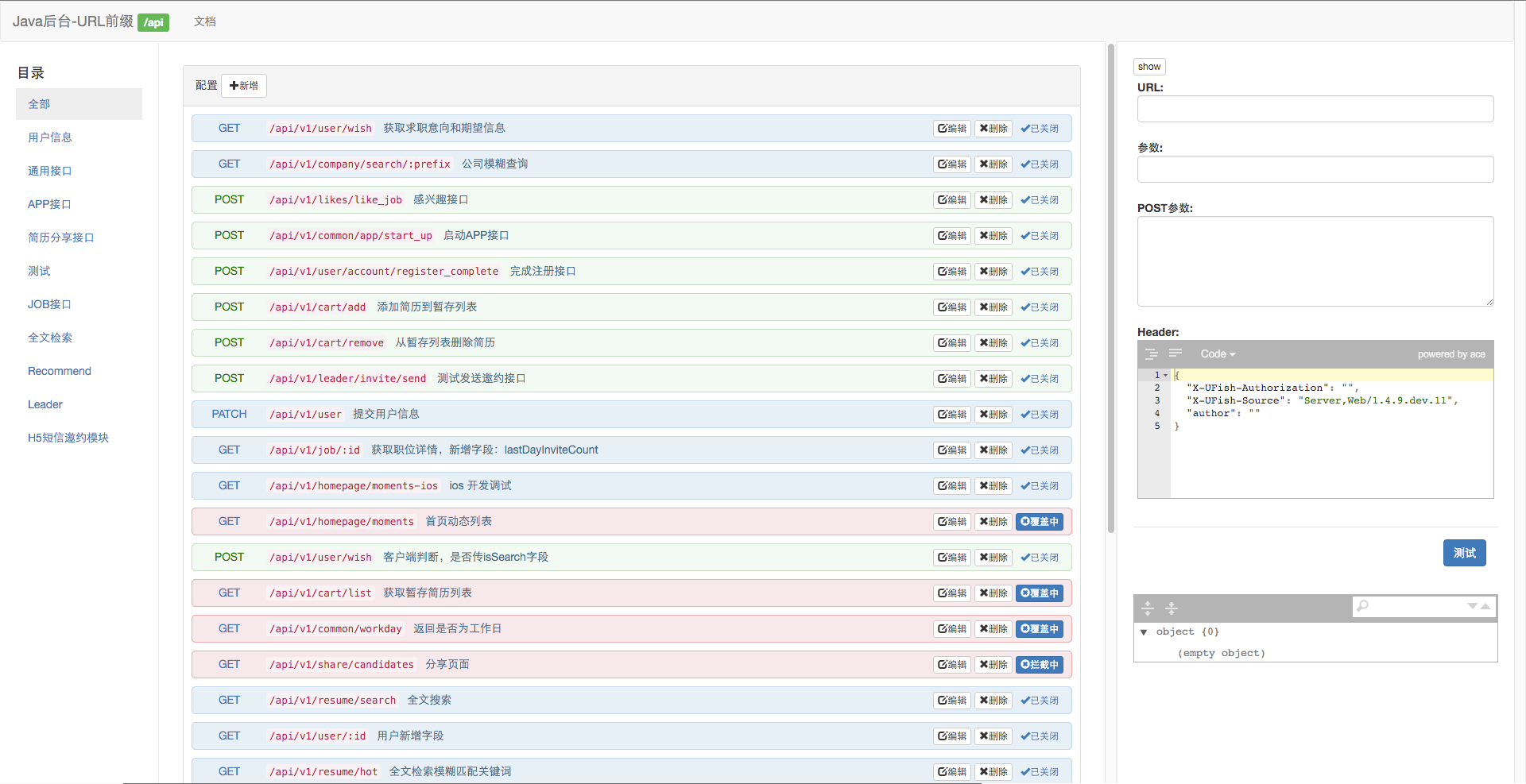Go to next search result arrow in result viewer
Screen dimensions: 1526x784
point(1472,606)
